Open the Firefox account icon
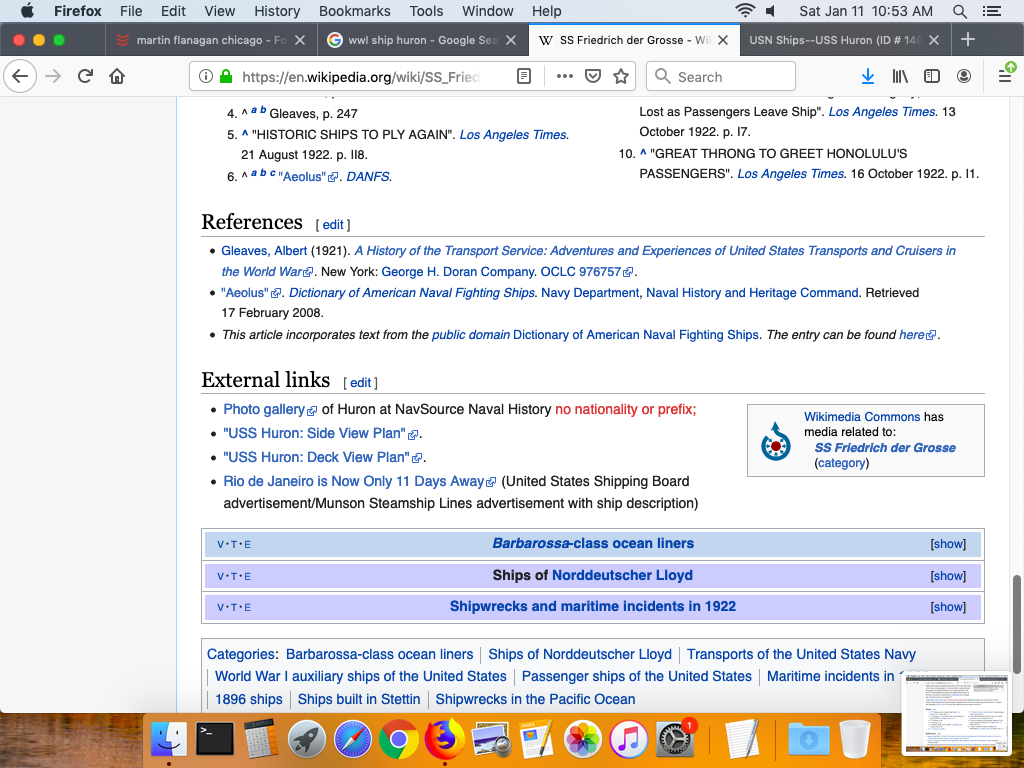The height and width of the screenshot is (768, 1024). click(964, 76)
